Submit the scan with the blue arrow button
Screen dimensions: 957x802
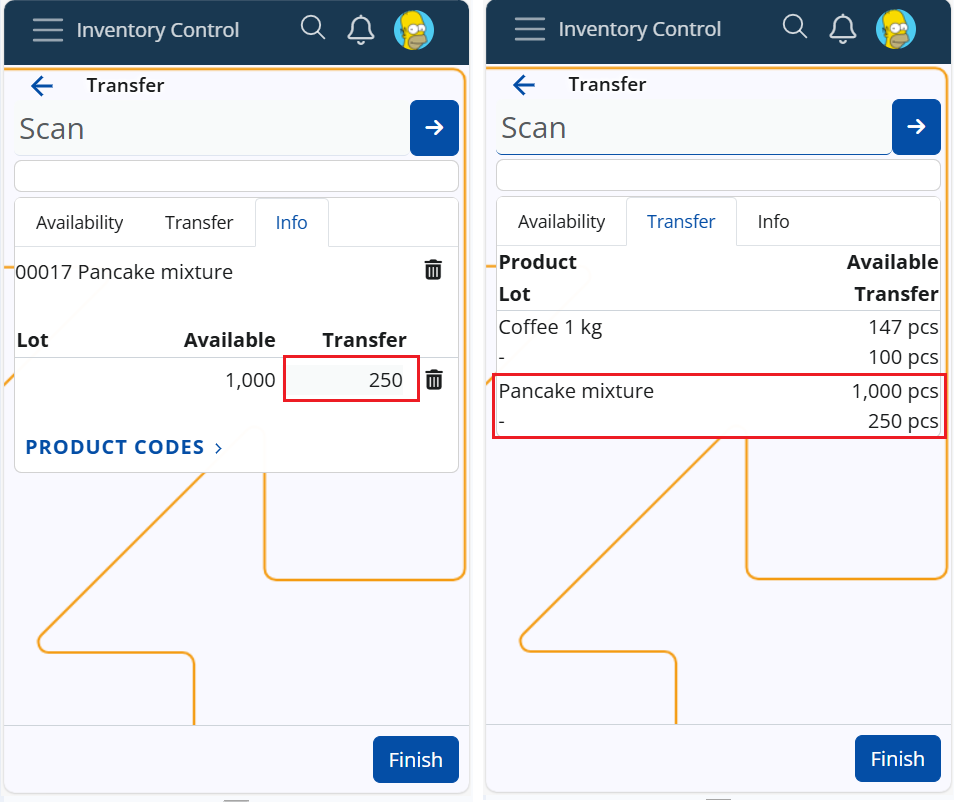coord(434,127)
